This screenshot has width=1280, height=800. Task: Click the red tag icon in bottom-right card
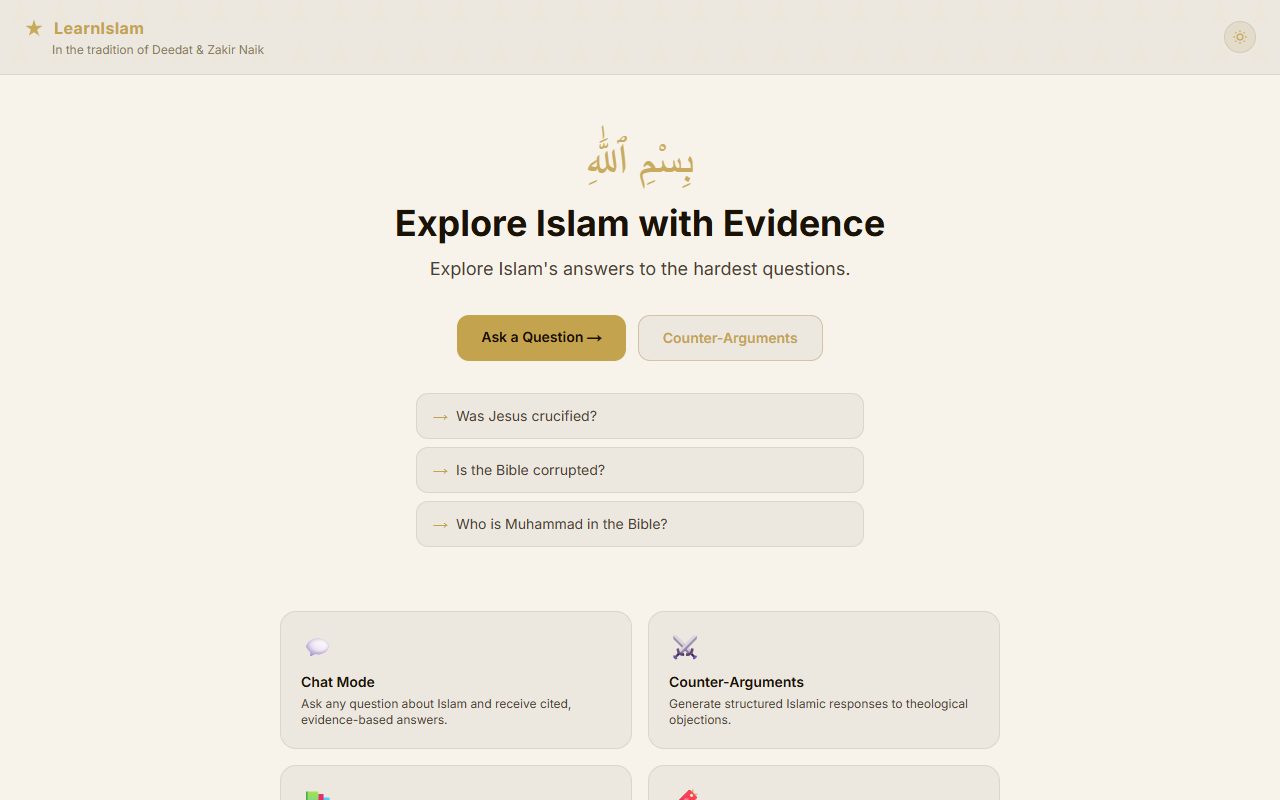click(x=686, y=795)
